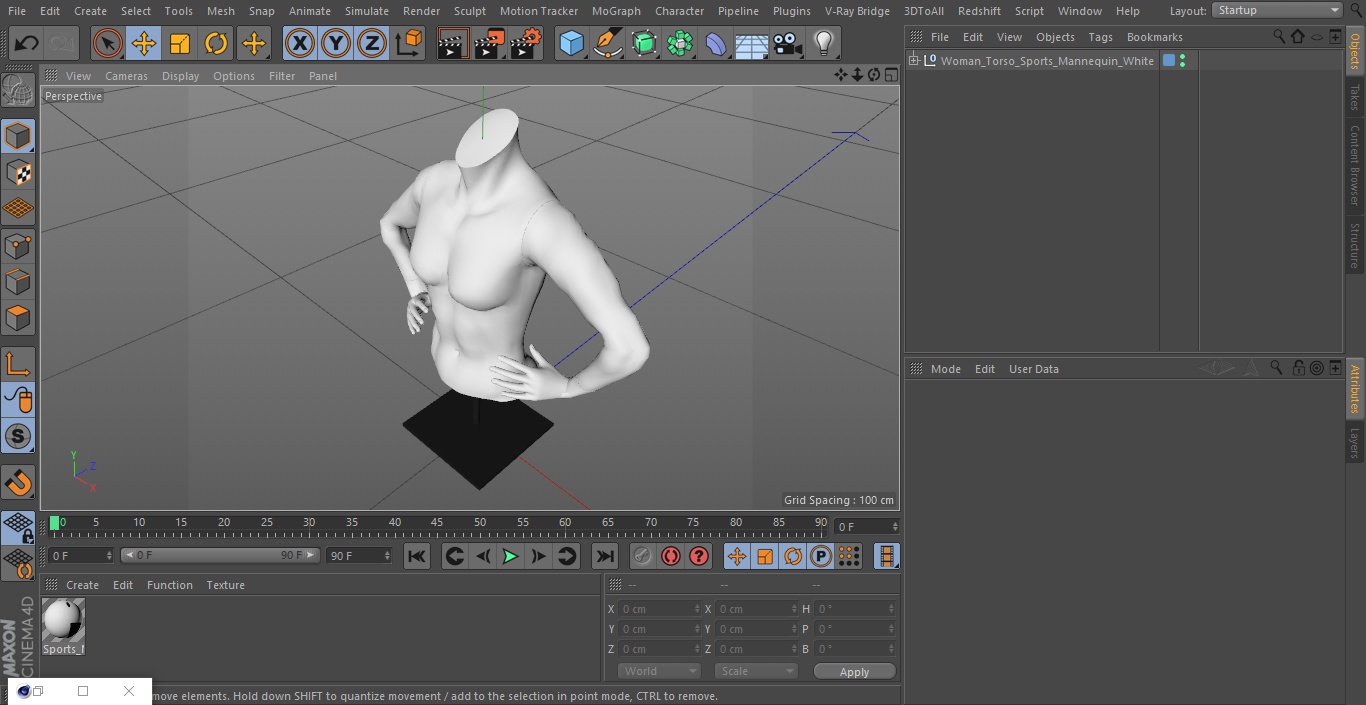Enable Axis mode in left palette
This screenshot has width=1366, height=705.
(x=18, y=364)
